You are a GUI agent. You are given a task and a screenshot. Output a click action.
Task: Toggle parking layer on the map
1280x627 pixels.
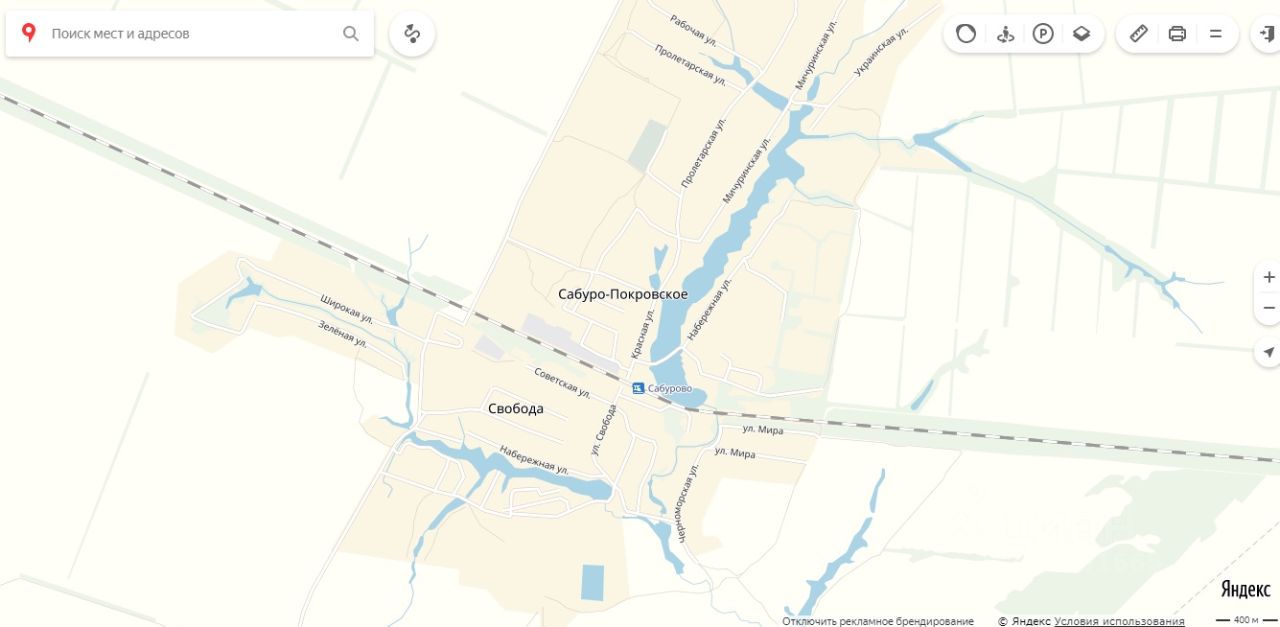click(x=1043, y=34)
